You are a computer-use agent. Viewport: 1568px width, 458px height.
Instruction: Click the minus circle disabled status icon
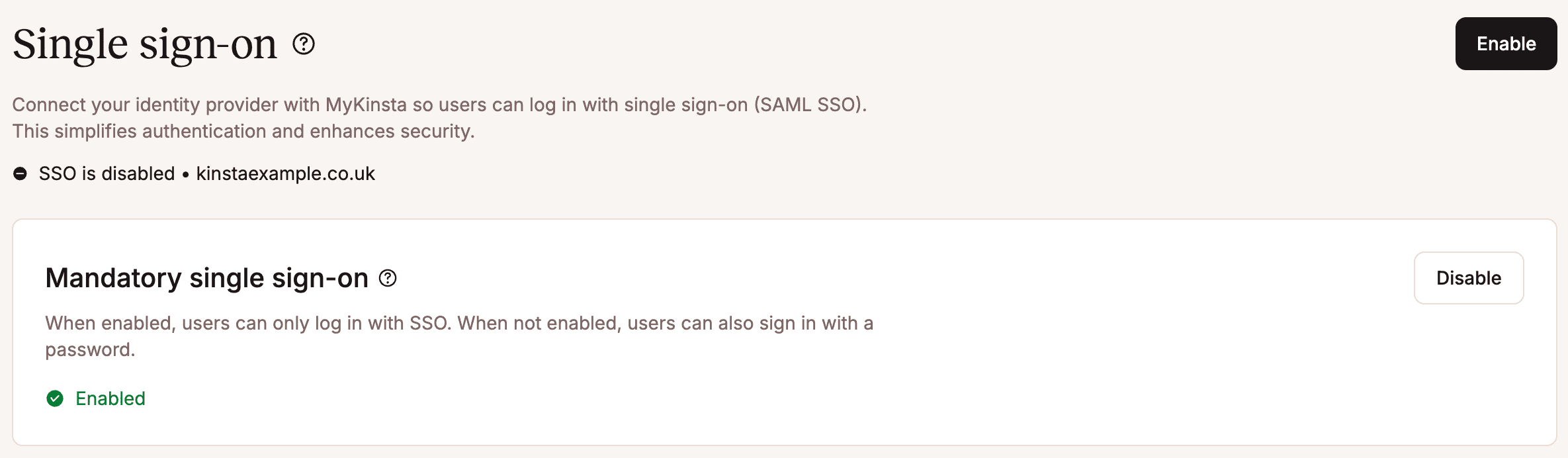coord(20,174)
